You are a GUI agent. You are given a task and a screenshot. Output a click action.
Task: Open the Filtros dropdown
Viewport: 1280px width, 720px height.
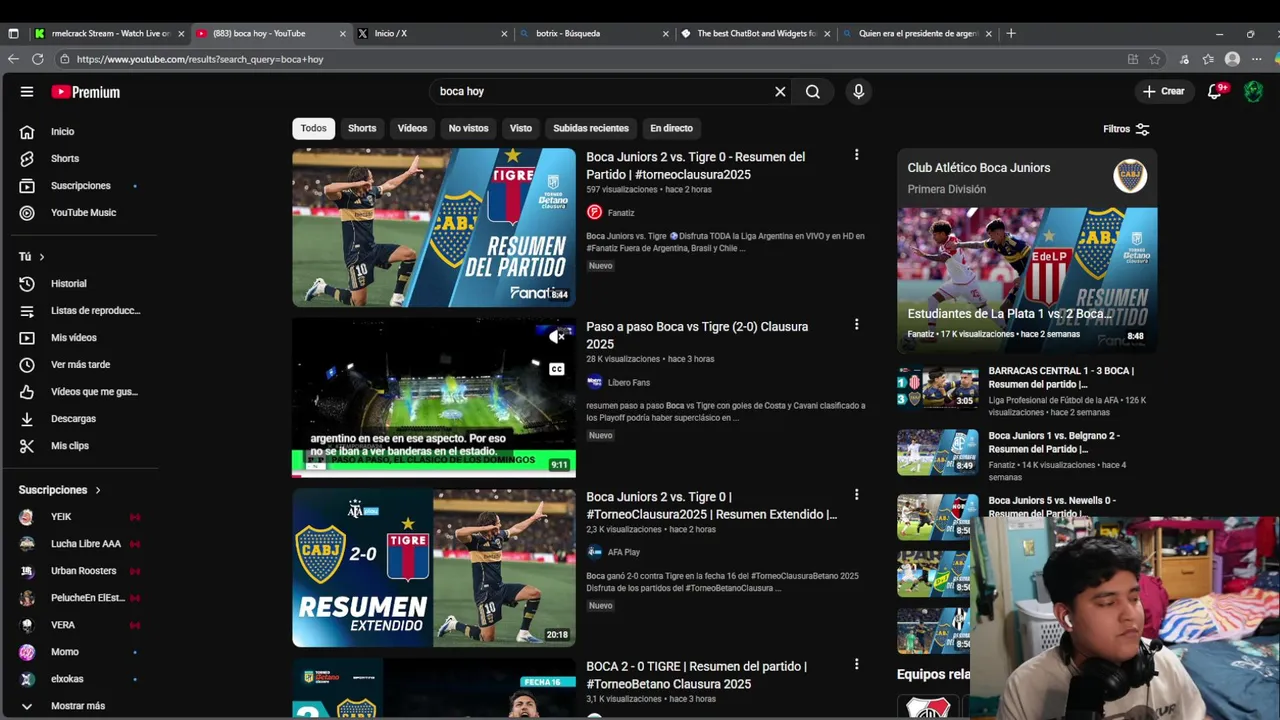[1126, 129]
